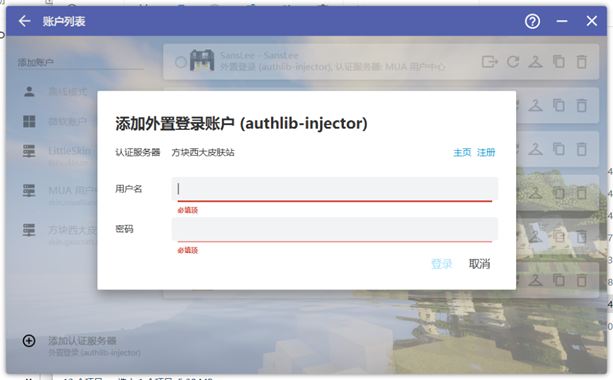Click the 方块西大皮肤站 server name in dialog

[x=203, y=152]
